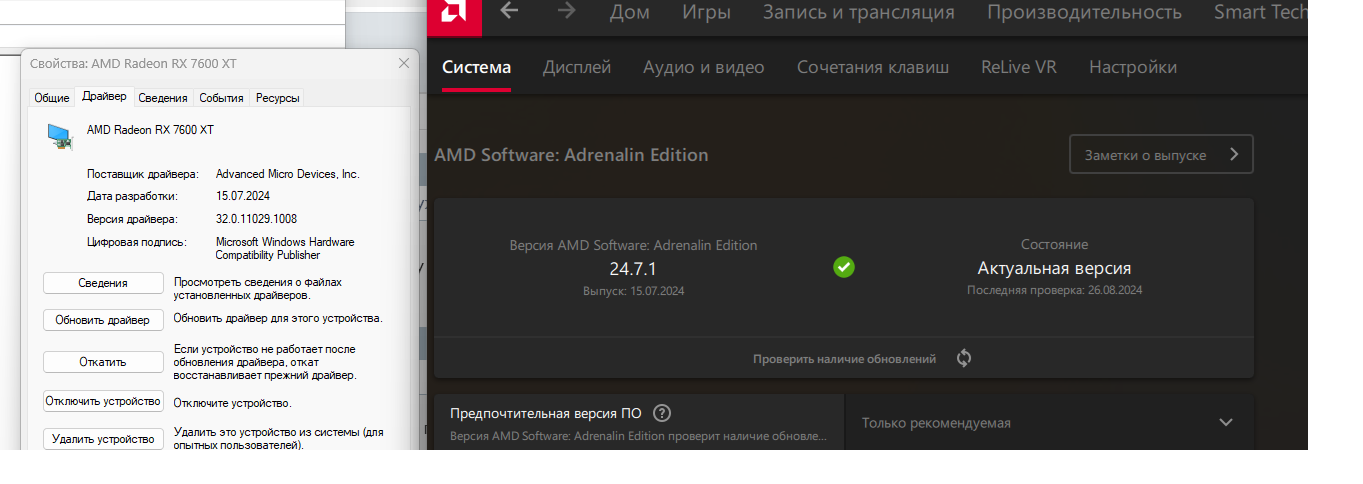Click the Заметки о выпуске button
1363x484 pixels.
pyautogui.click(x=1161, y=155)
